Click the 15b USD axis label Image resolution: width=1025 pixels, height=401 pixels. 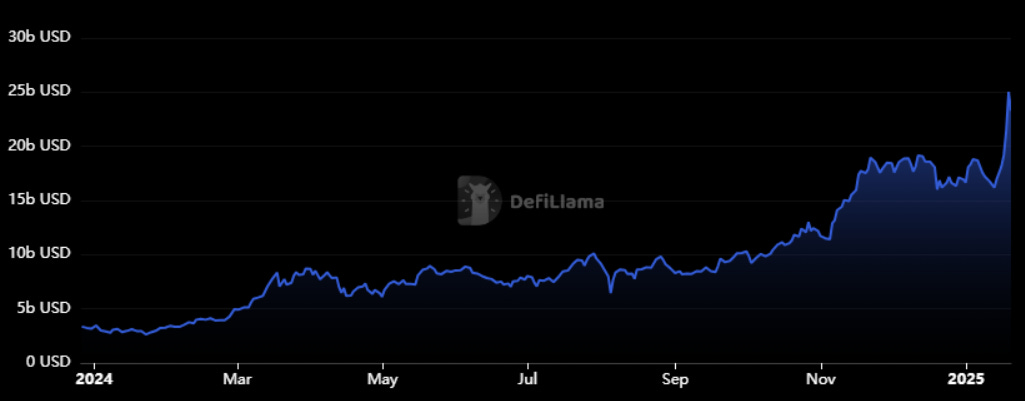[x=39, y=200]
